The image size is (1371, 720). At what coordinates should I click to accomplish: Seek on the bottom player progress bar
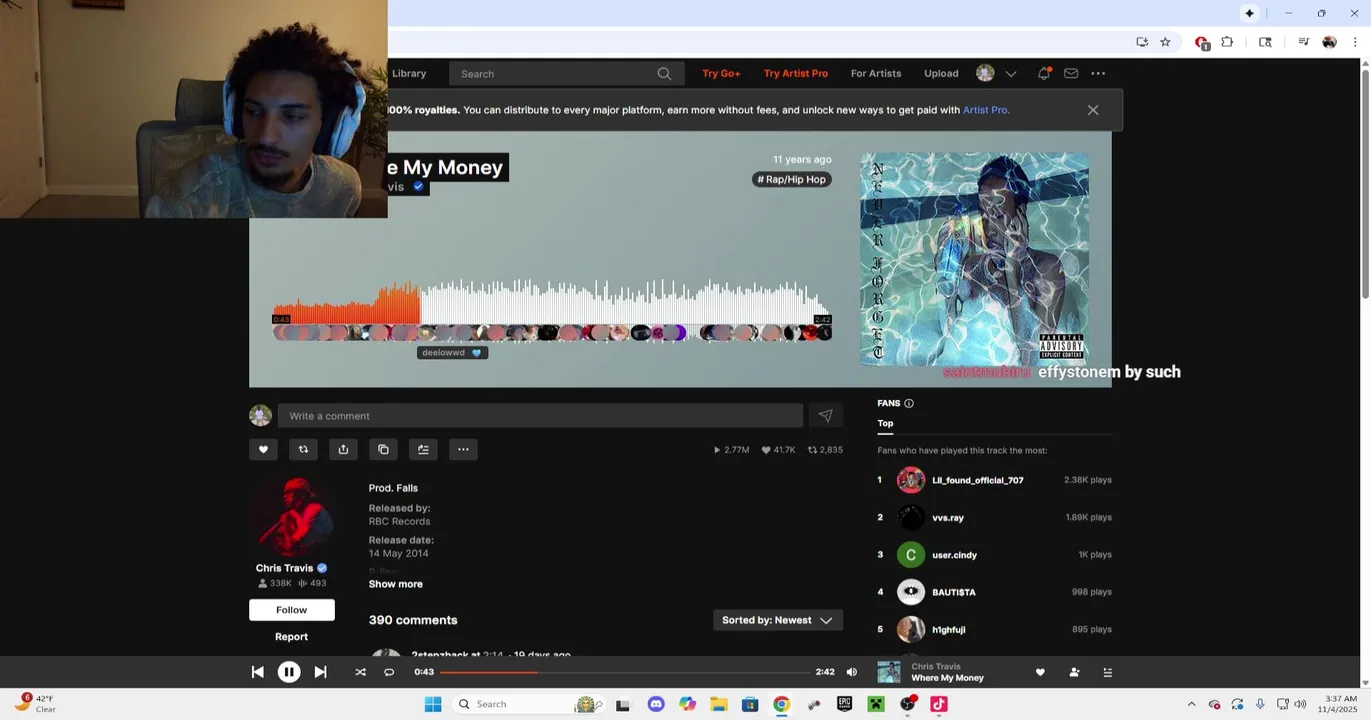(624, 672)
